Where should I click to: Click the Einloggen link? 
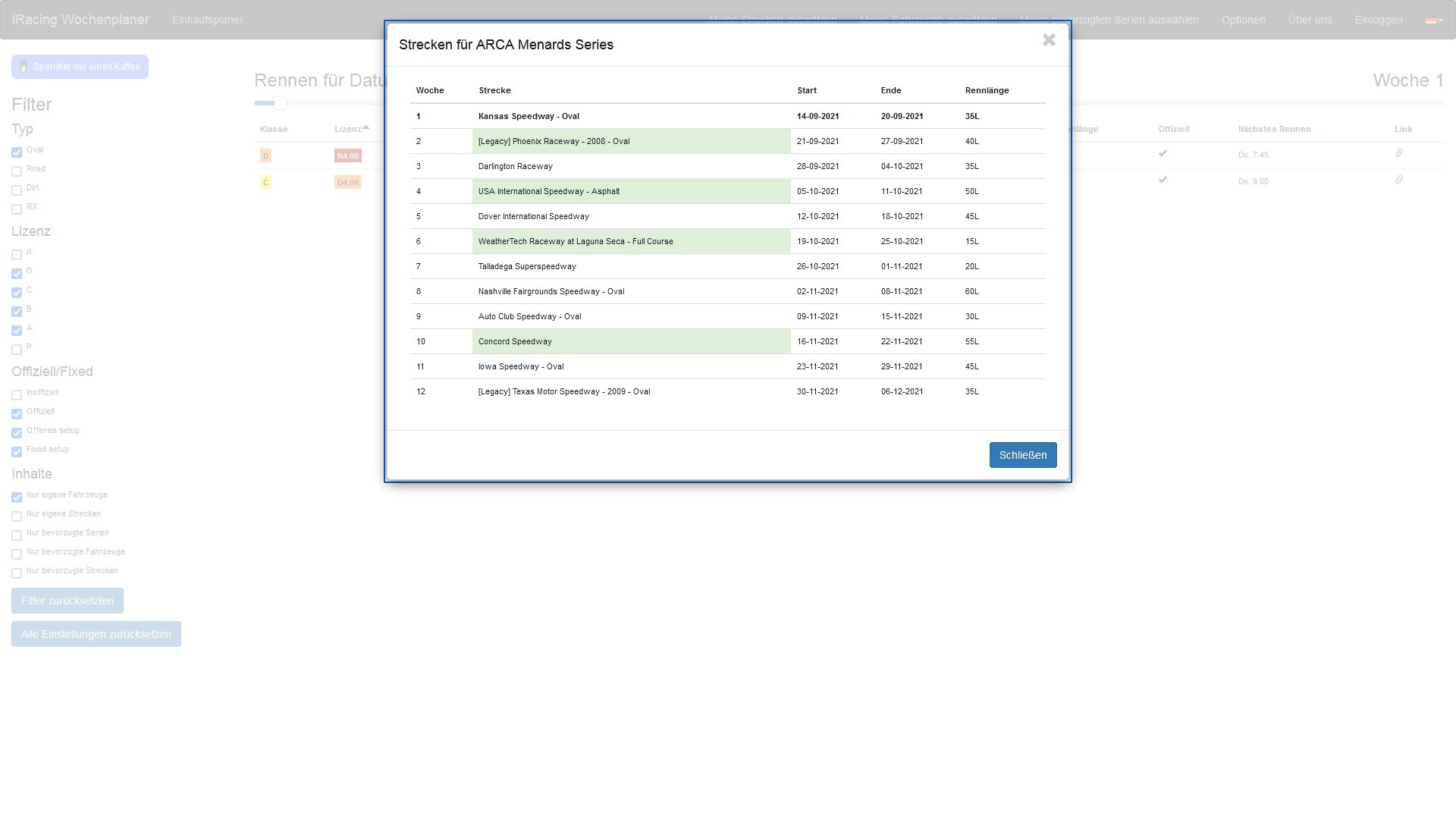1378,20
